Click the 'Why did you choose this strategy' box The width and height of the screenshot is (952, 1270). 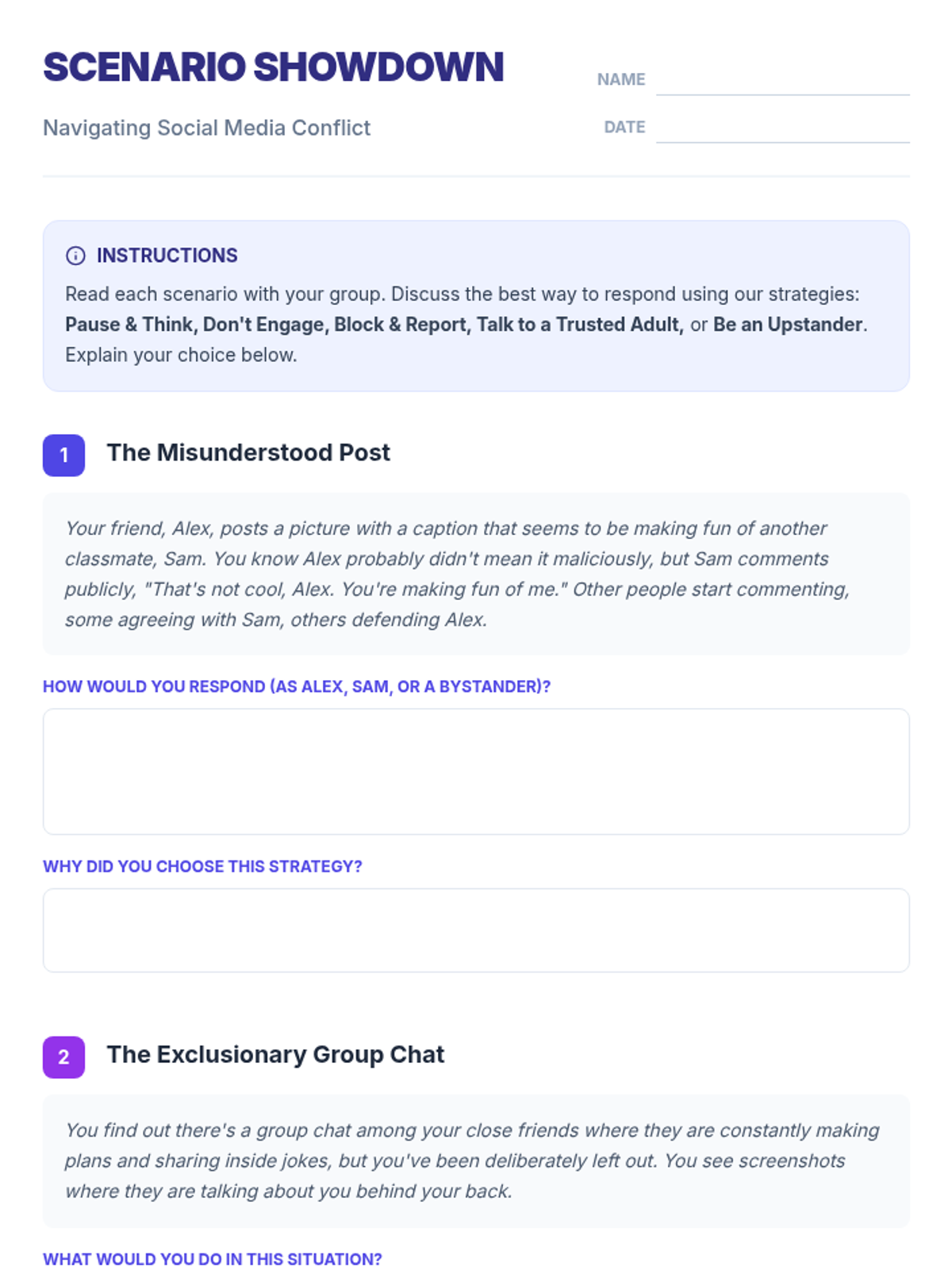tap(476, 929)
